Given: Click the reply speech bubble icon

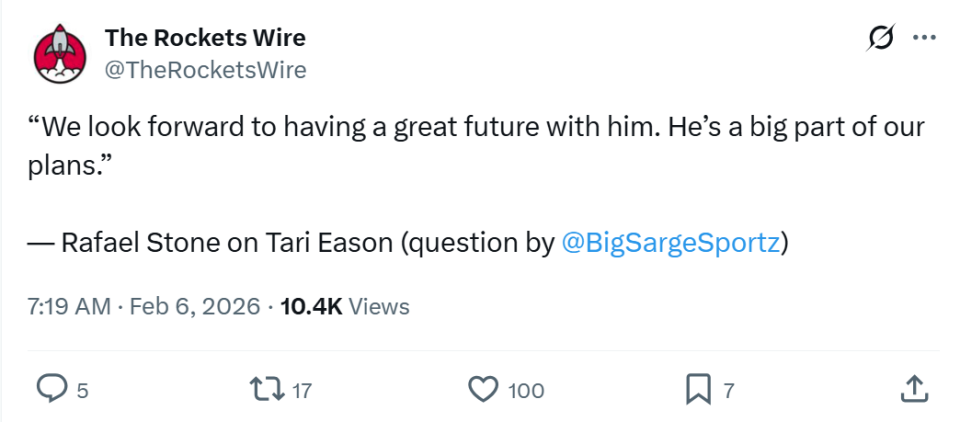Looking at the screenshot, I should [x=50, y=389].
